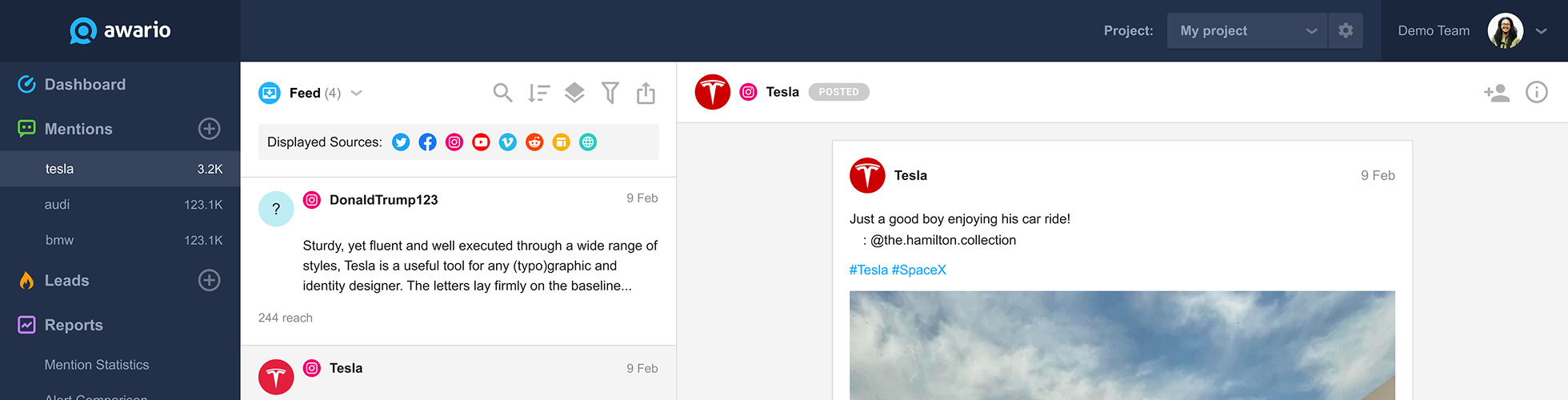Click Tesla logo in detail header
1568x400 pixels.
coord(713,92)
